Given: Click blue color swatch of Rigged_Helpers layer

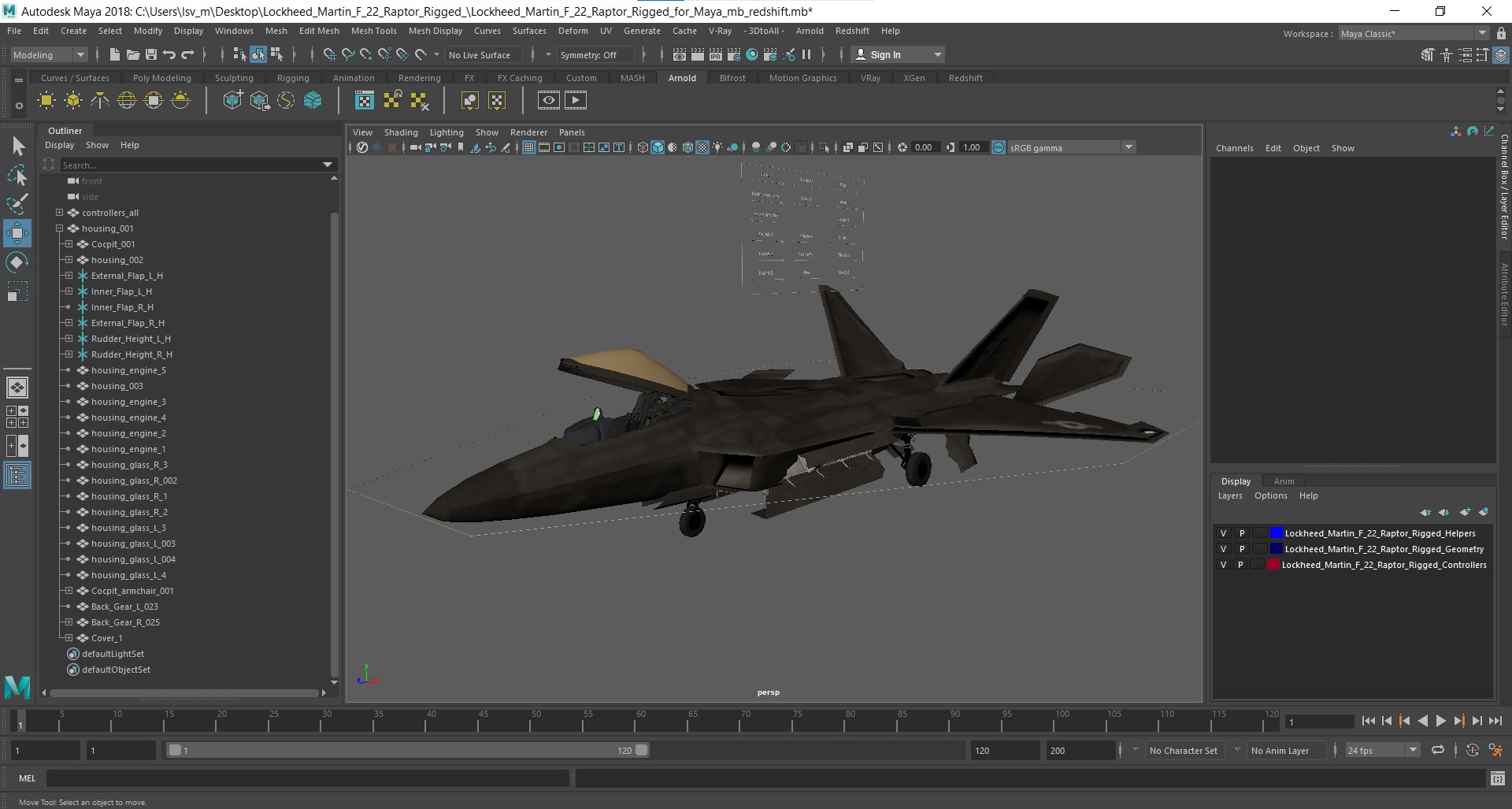Looking at the screenshot, I should (1276, 533).
